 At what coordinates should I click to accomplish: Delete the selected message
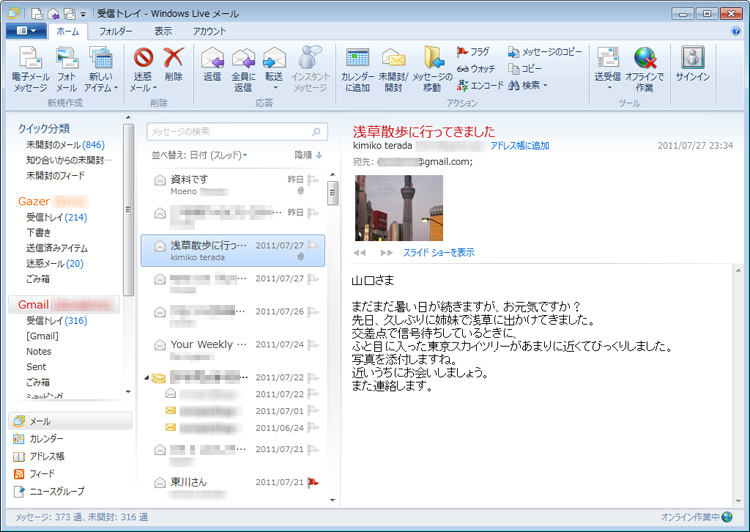click(x=173, y=65)
